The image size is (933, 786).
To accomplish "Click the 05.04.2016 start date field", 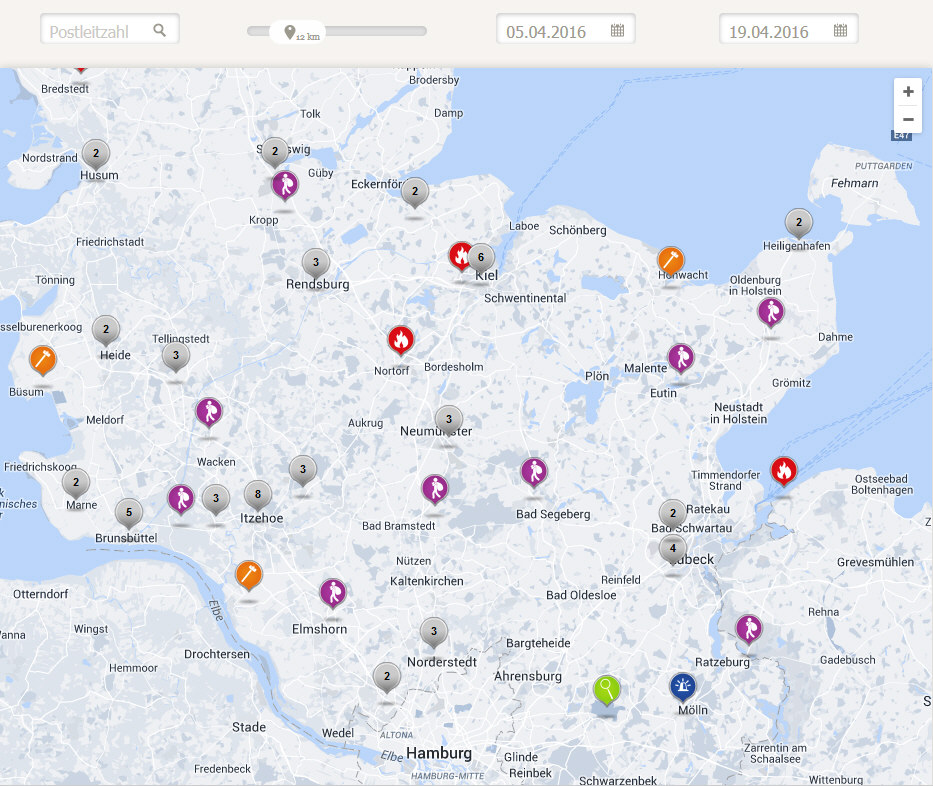I will coord(555,31).
